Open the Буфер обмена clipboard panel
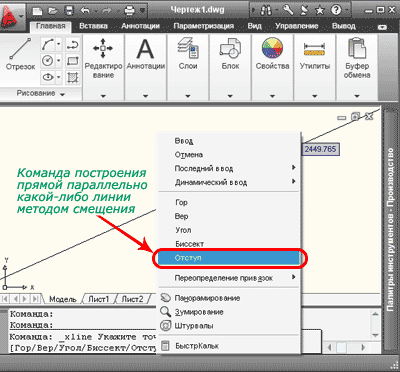Image resolution: width=400 pixels, height=372 pixels. pyautogui.click(x=357, y=48)
